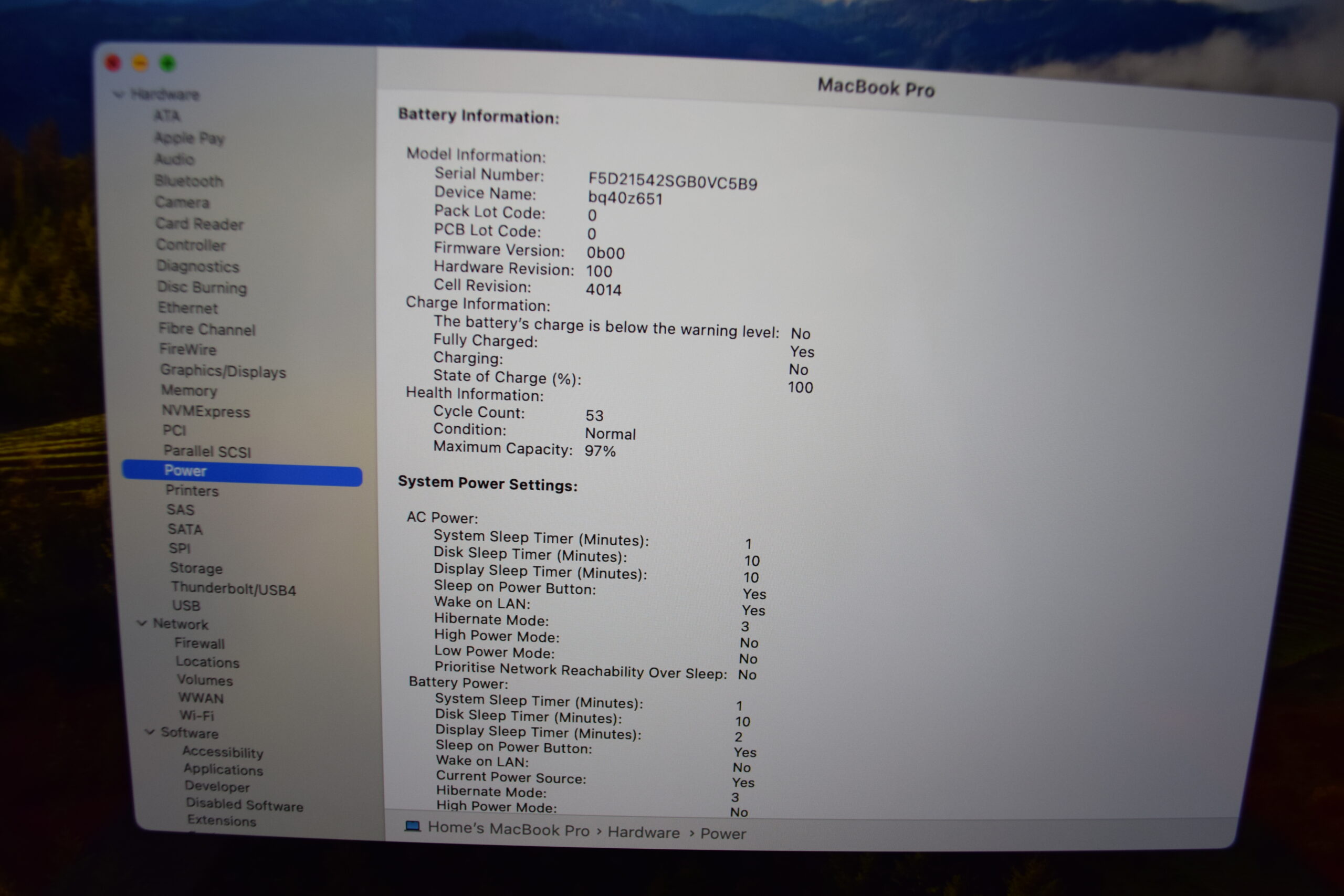
Task: Select Printers in the sidebar
Action: click(x=193, y=490)
